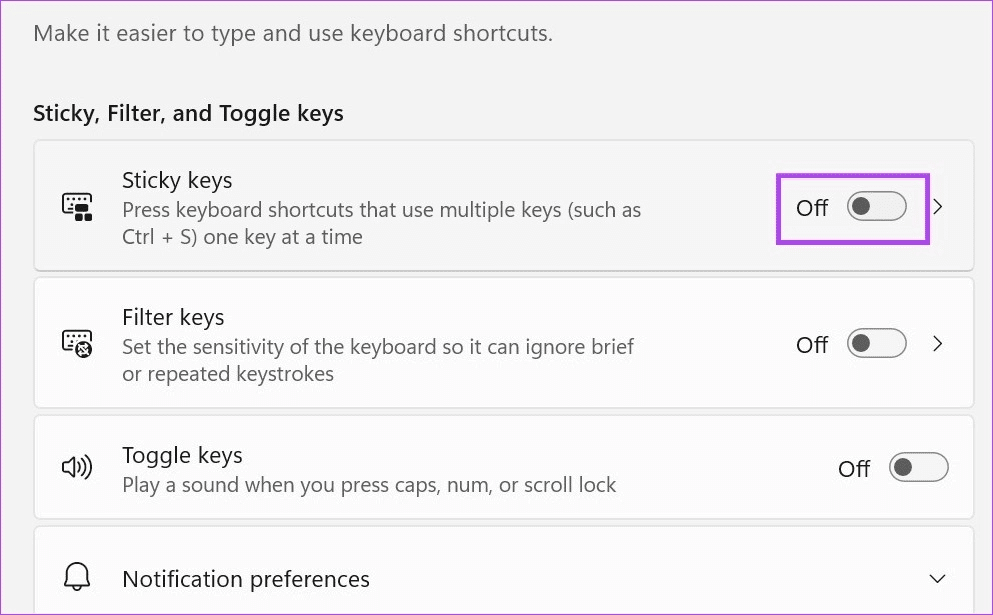
Task: Click the Off label next to Sticky keys
Action: click(x=811, y=208)
